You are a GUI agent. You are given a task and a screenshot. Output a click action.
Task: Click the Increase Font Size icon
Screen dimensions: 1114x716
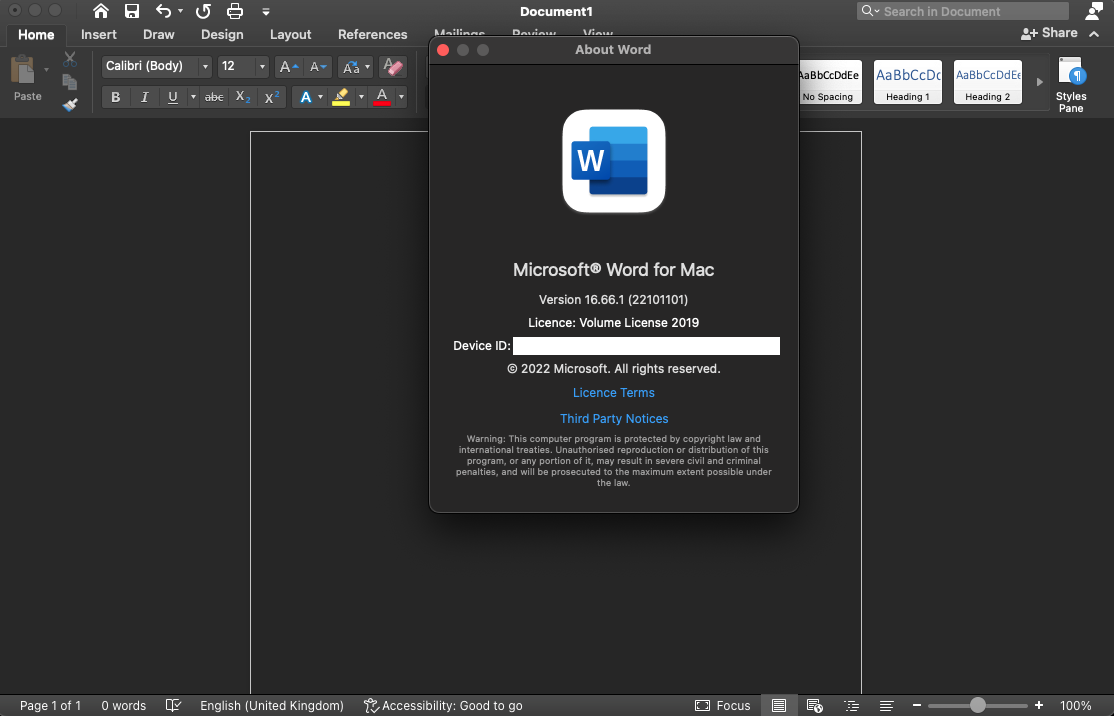(x=288, y=66)
